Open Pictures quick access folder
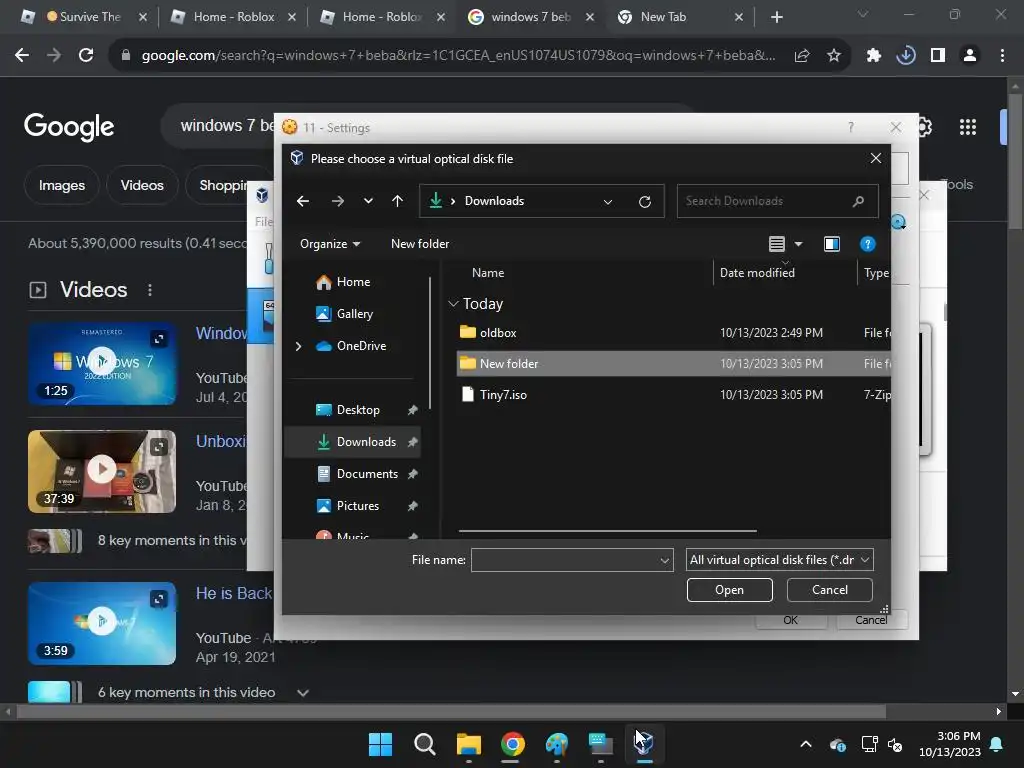Screen dimensions: 1024x768 coord(357,505)
